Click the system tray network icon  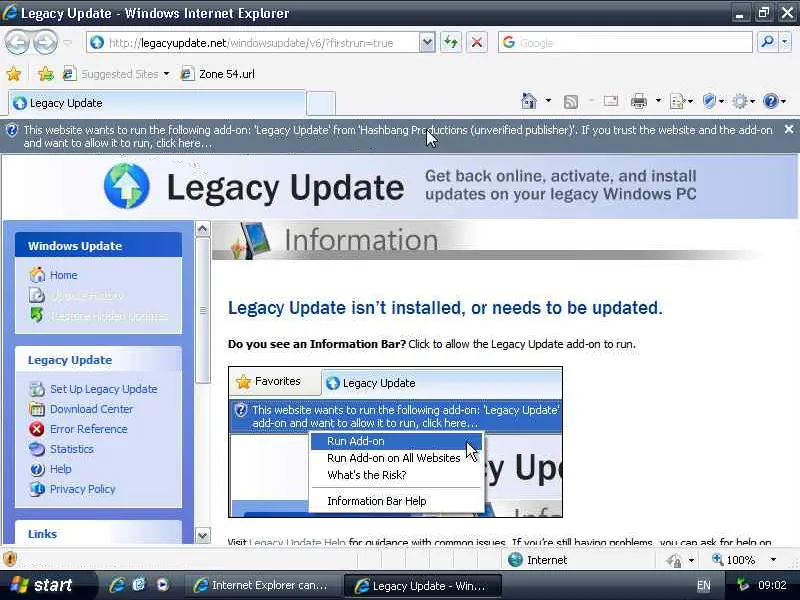tap(742, 585)
